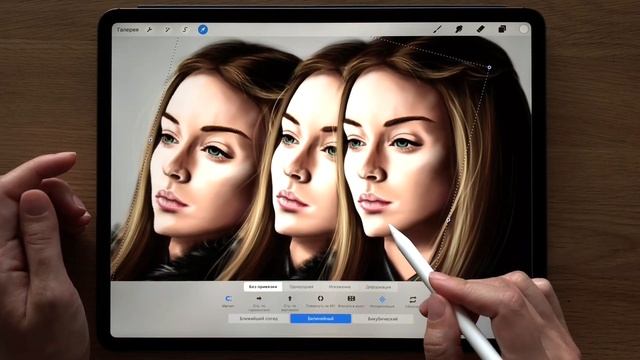640x360 pixels.
Task: Switch to the Искажение (Distort) tab
Action: tap(340, 287)
